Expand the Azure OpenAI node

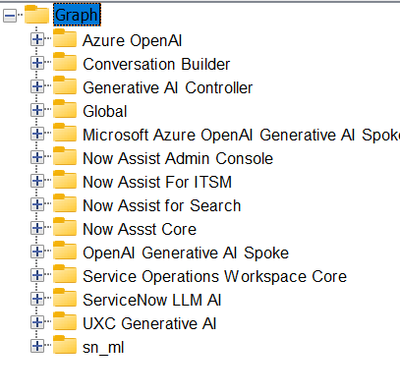(37, 39)
